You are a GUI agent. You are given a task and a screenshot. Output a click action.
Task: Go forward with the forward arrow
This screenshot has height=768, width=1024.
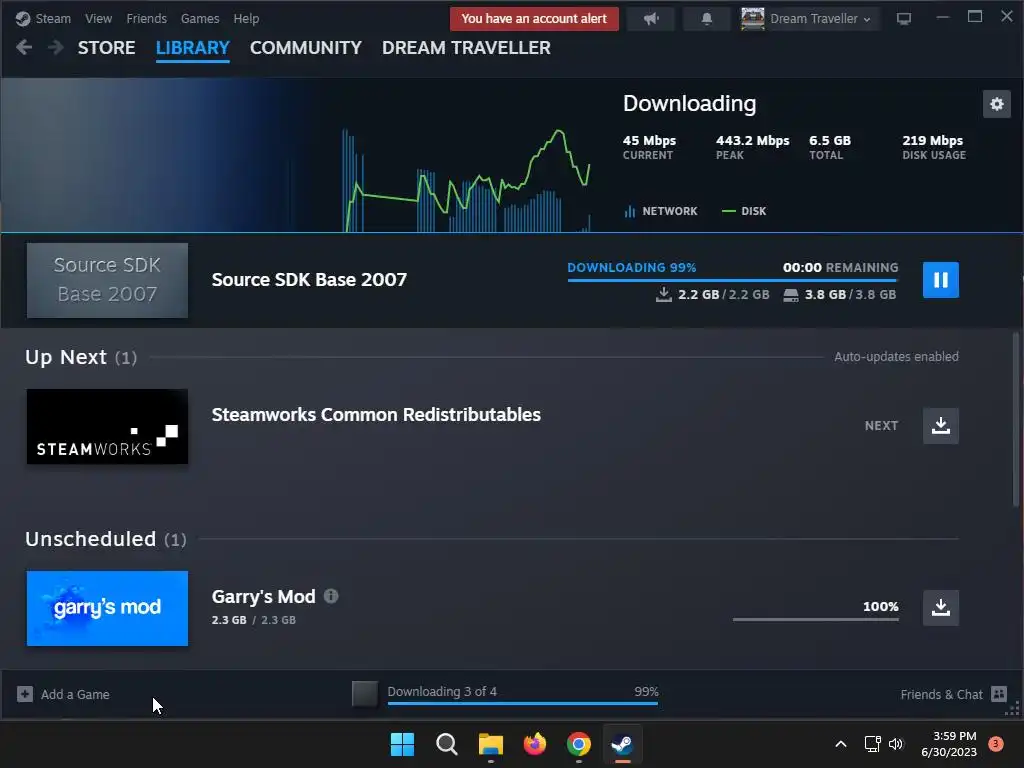[x=56, y=48]
